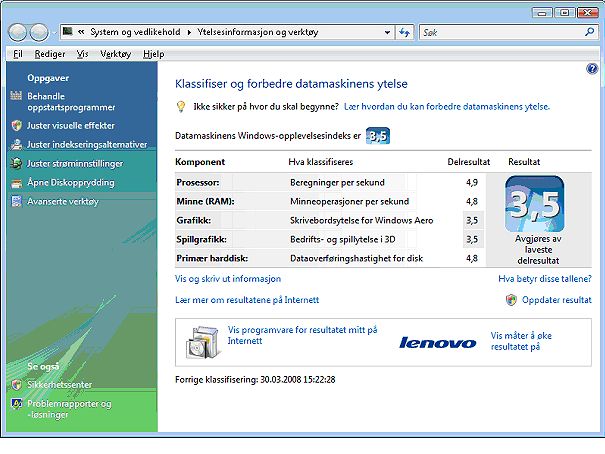Open the address bar history dropdown arrow
Viewport: 605px width, 454px height.
coord(387,33)
